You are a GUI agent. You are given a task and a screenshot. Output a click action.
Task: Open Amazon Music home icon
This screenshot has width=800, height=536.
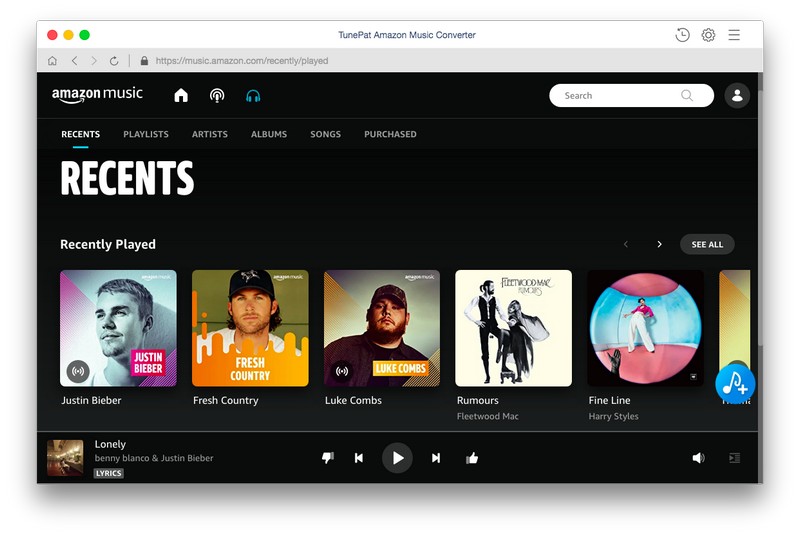tap(181, 95)
